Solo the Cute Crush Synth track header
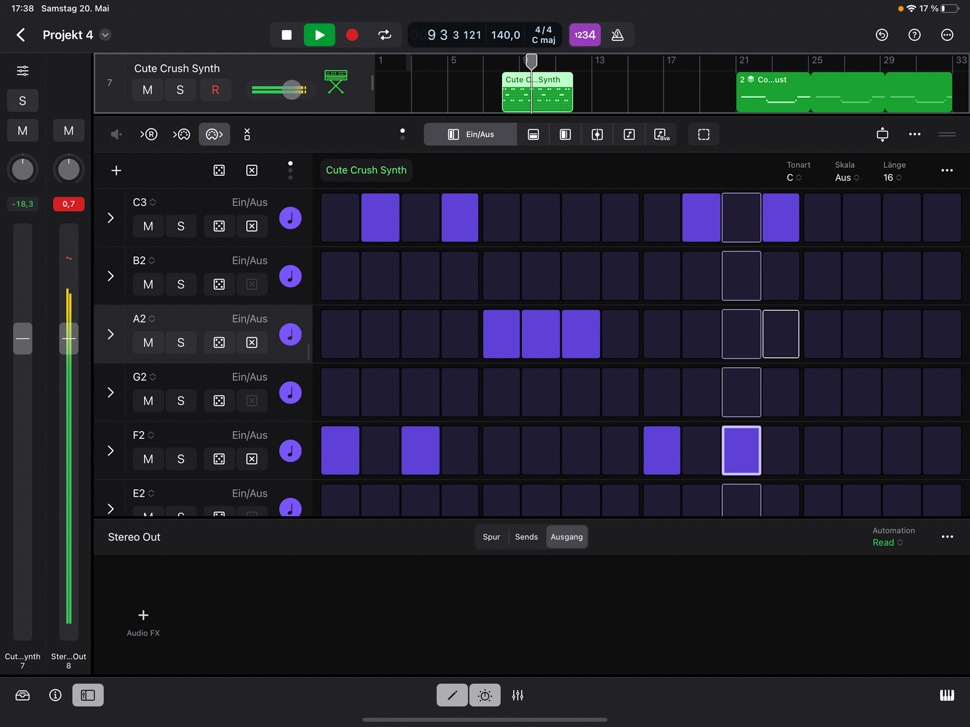The image size is (970, 727). pyautogui.click(x=180, y=90)
